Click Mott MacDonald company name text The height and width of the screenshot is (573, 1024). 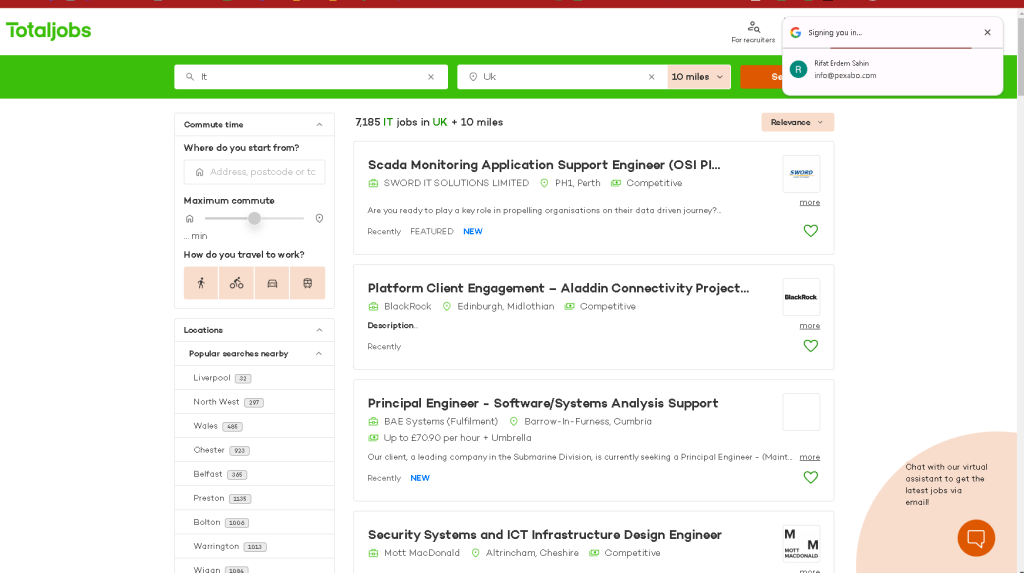(422, 553)
